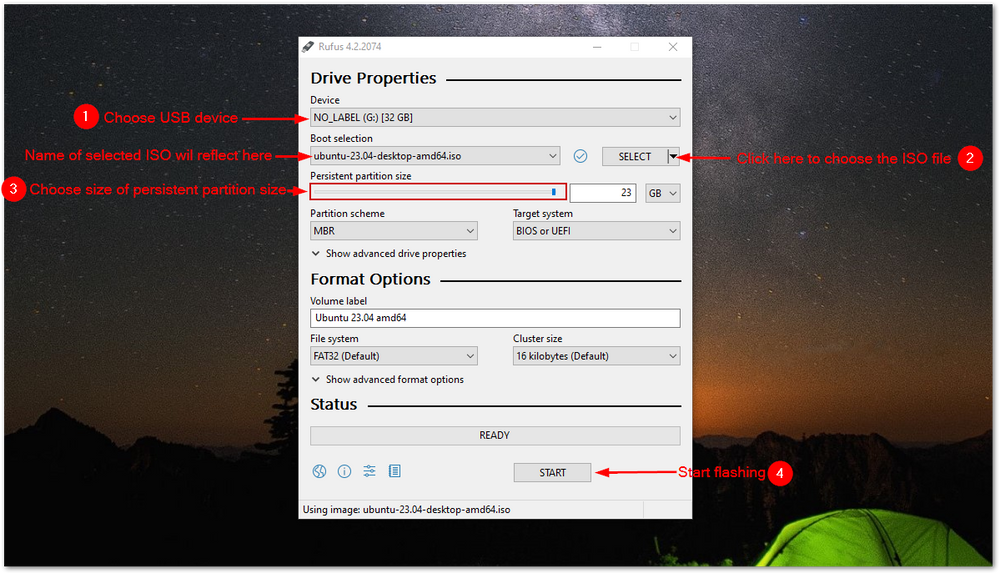This screenshot has width=1000, height=574.
Task: Open the Boot selection ISO dropdown
Action: pyautogui.click(x=435, y=156)
